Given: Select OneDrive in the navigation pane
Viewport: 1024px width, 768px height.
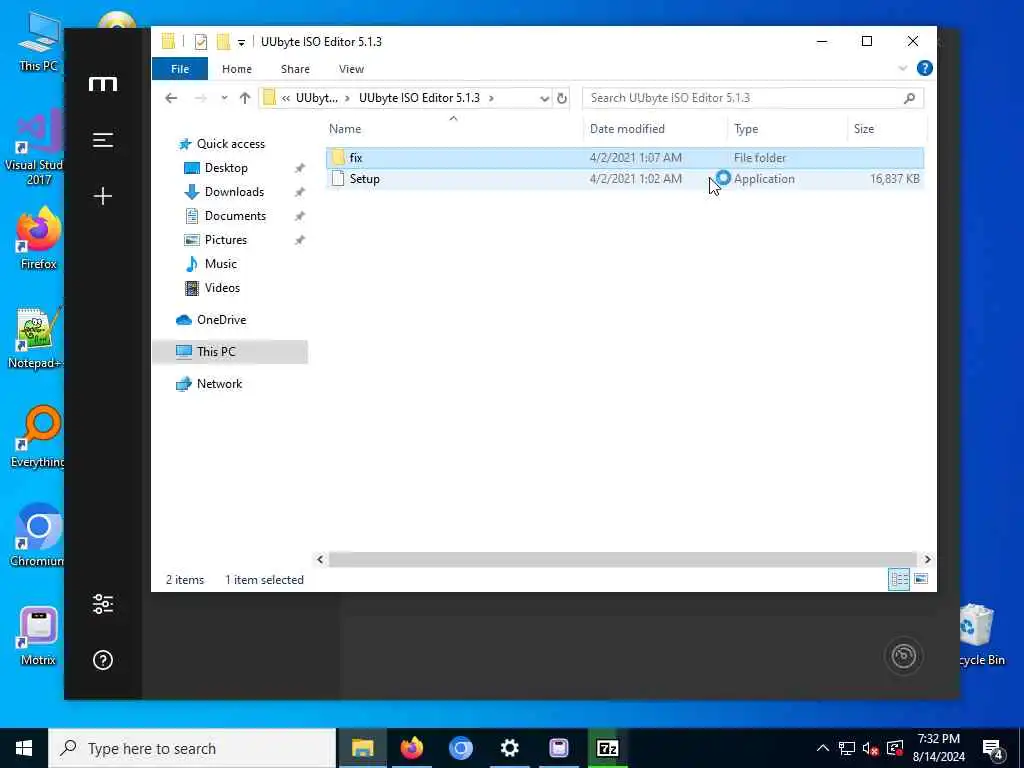Looking at the screenshot, I should point(221,320).
